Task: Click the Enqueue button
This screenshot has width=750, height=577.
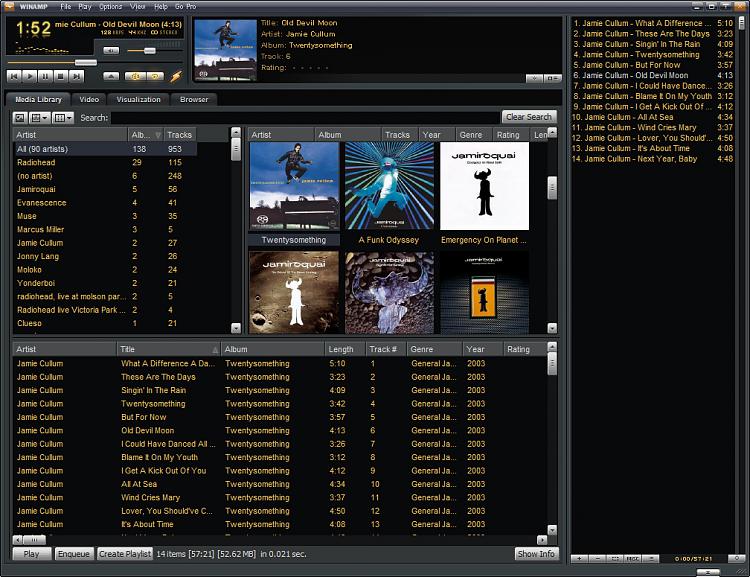Action: (x=74, y=554)
